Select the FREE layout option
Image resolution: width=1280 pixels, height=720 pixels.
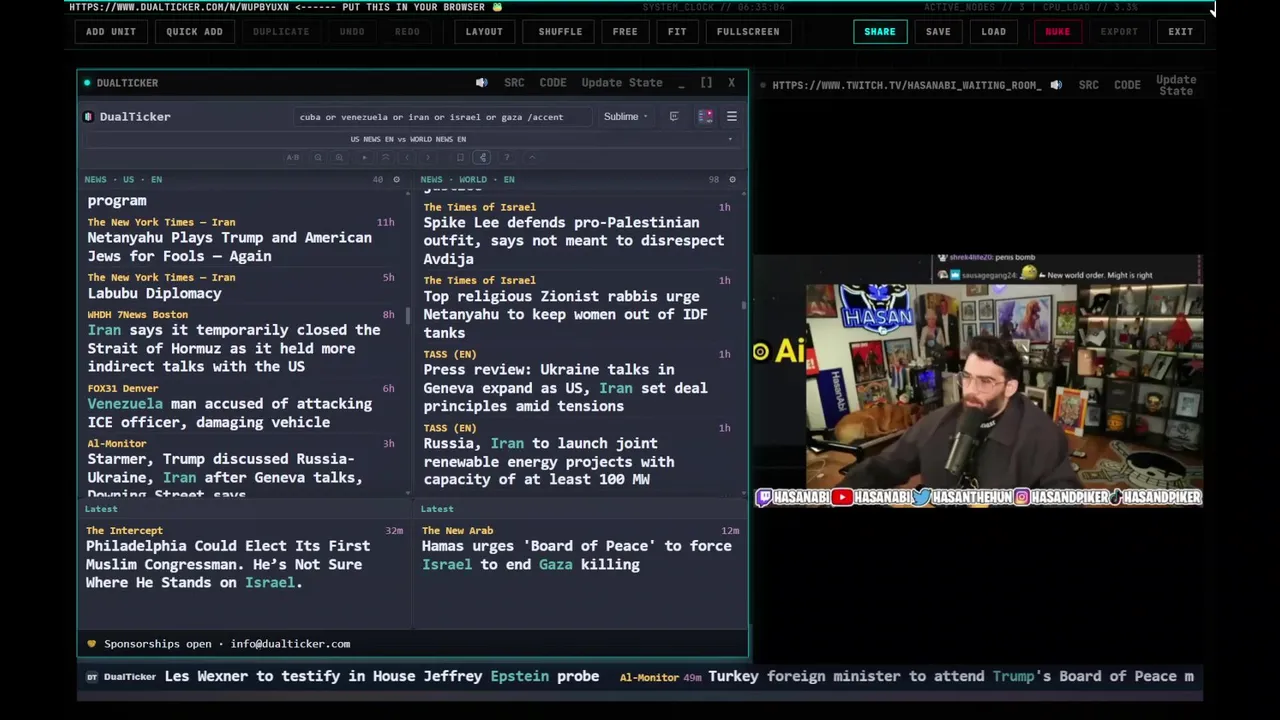coord(625,32)
